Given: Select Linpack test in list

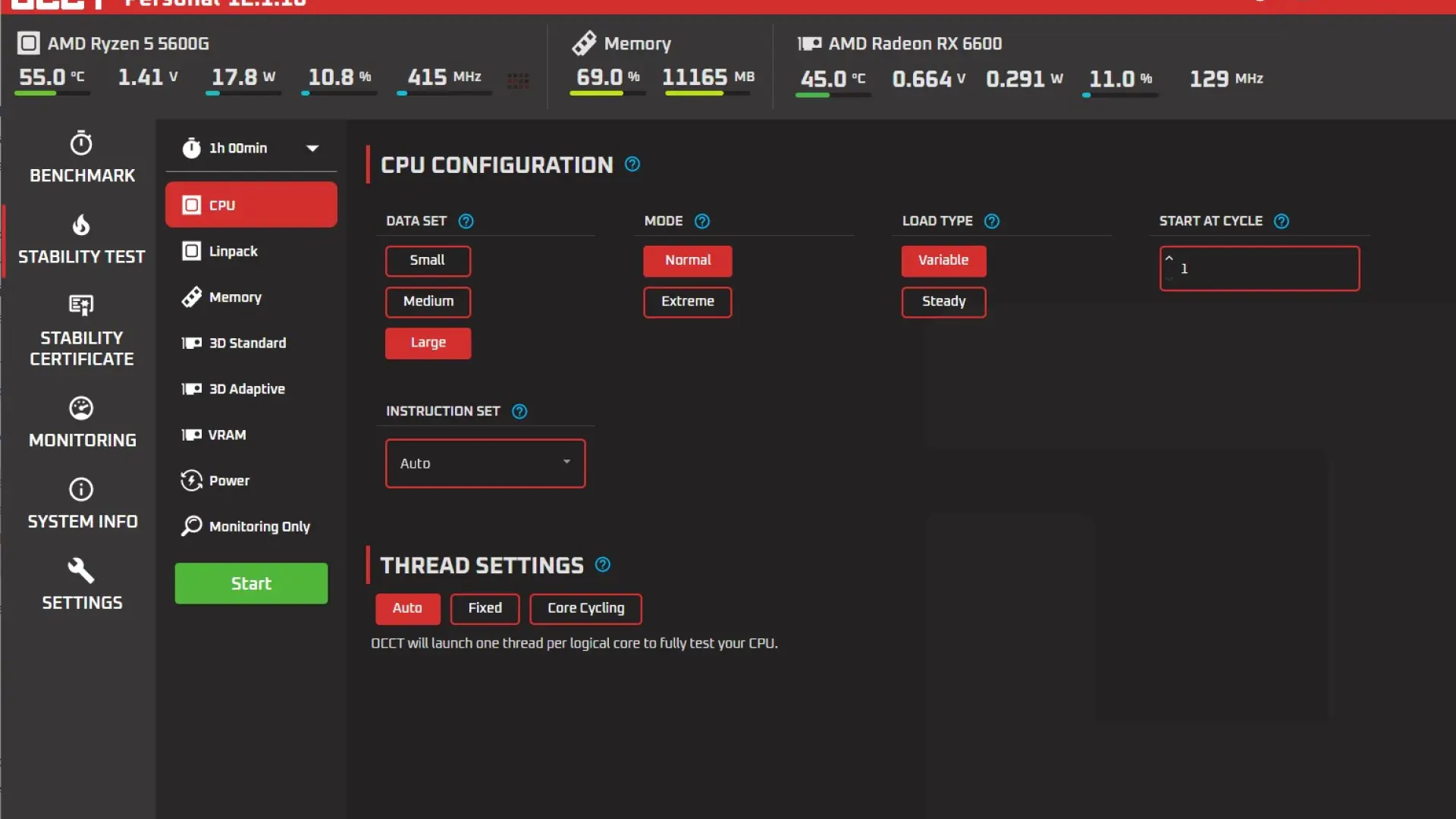Looking at the screenshot, I should [234, 251].
